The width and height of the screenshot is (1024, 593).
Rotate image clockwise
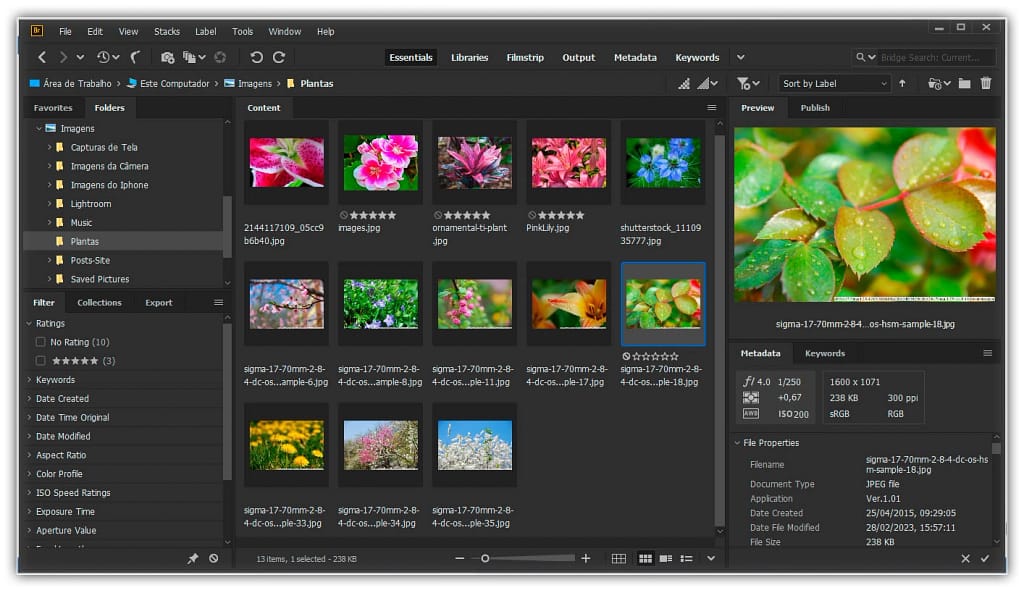[x=279, y=57]
